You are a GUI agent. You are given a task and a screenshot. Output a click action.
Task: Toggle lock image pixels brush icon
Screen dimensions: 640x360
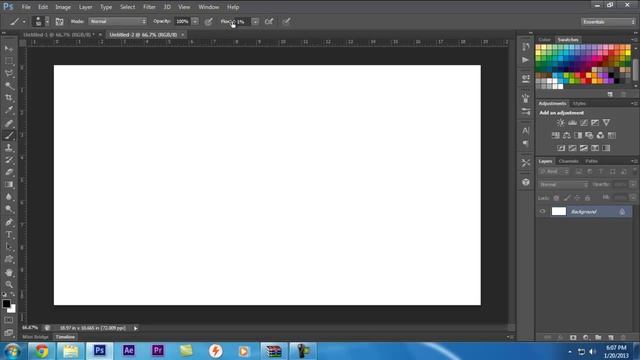[x=567, y=198]
